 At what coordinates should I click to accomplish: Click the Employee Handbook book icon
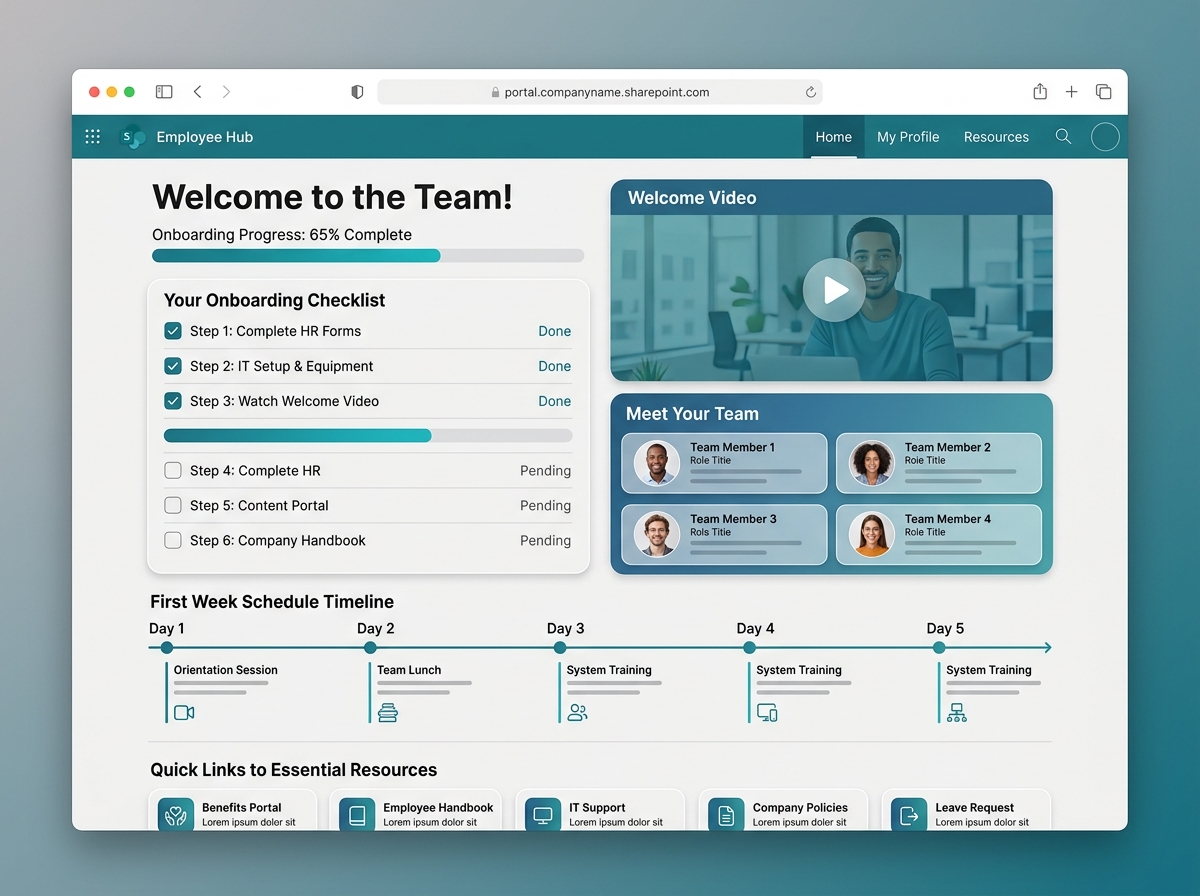click(357, 815)
